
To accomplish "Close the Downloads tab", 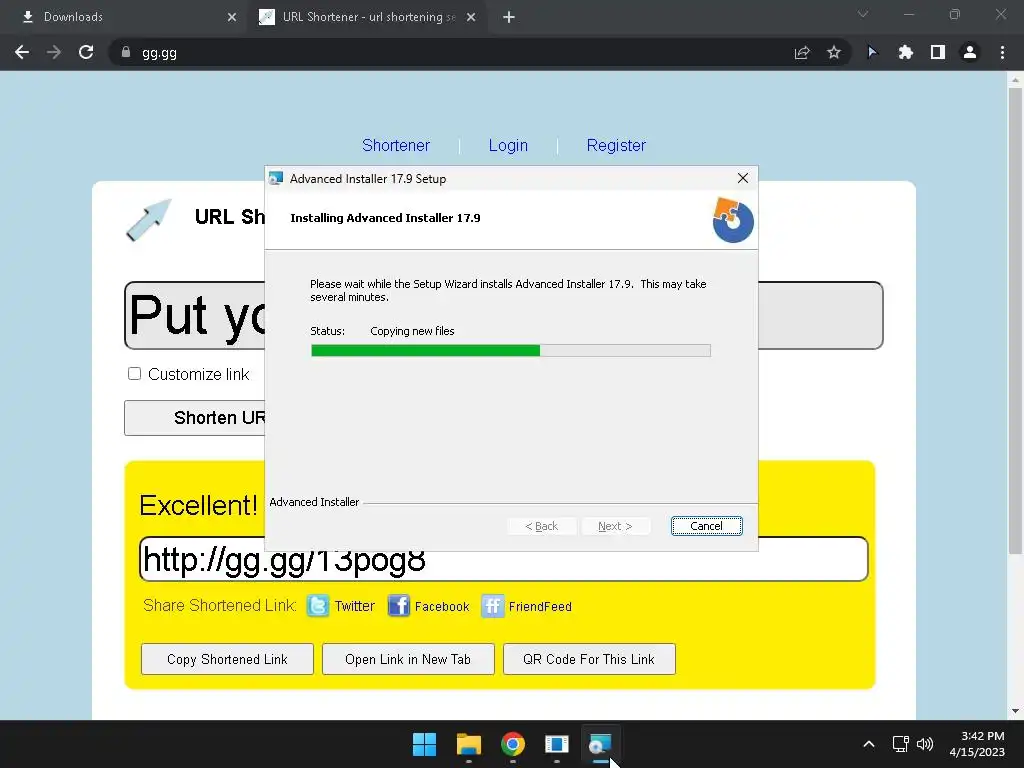I will [x=232, y=17].
